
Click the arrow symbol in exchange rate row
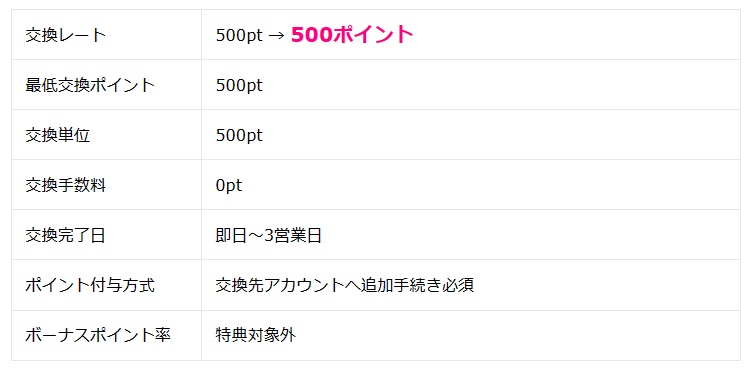[x=277, y=35]
